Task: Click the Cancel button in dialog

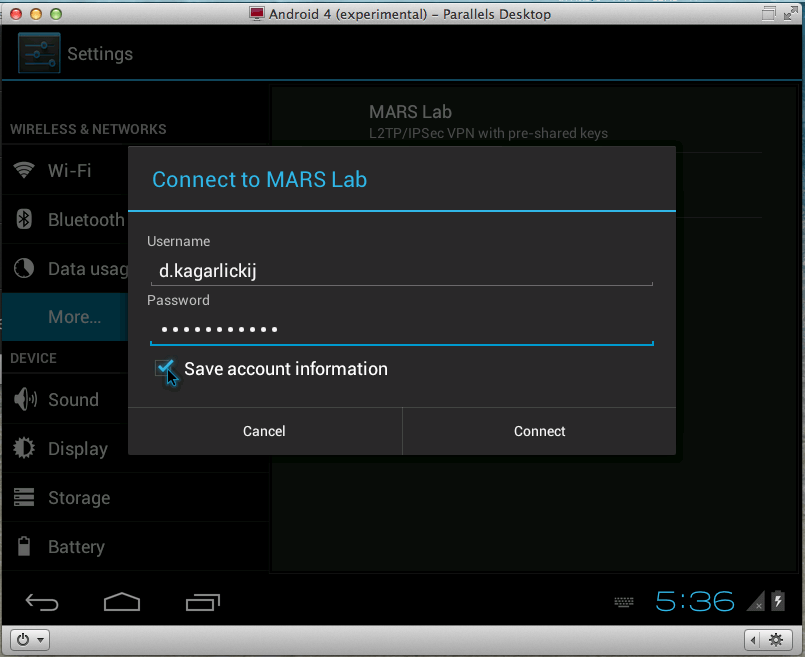Action: click(x=264, y=431)
